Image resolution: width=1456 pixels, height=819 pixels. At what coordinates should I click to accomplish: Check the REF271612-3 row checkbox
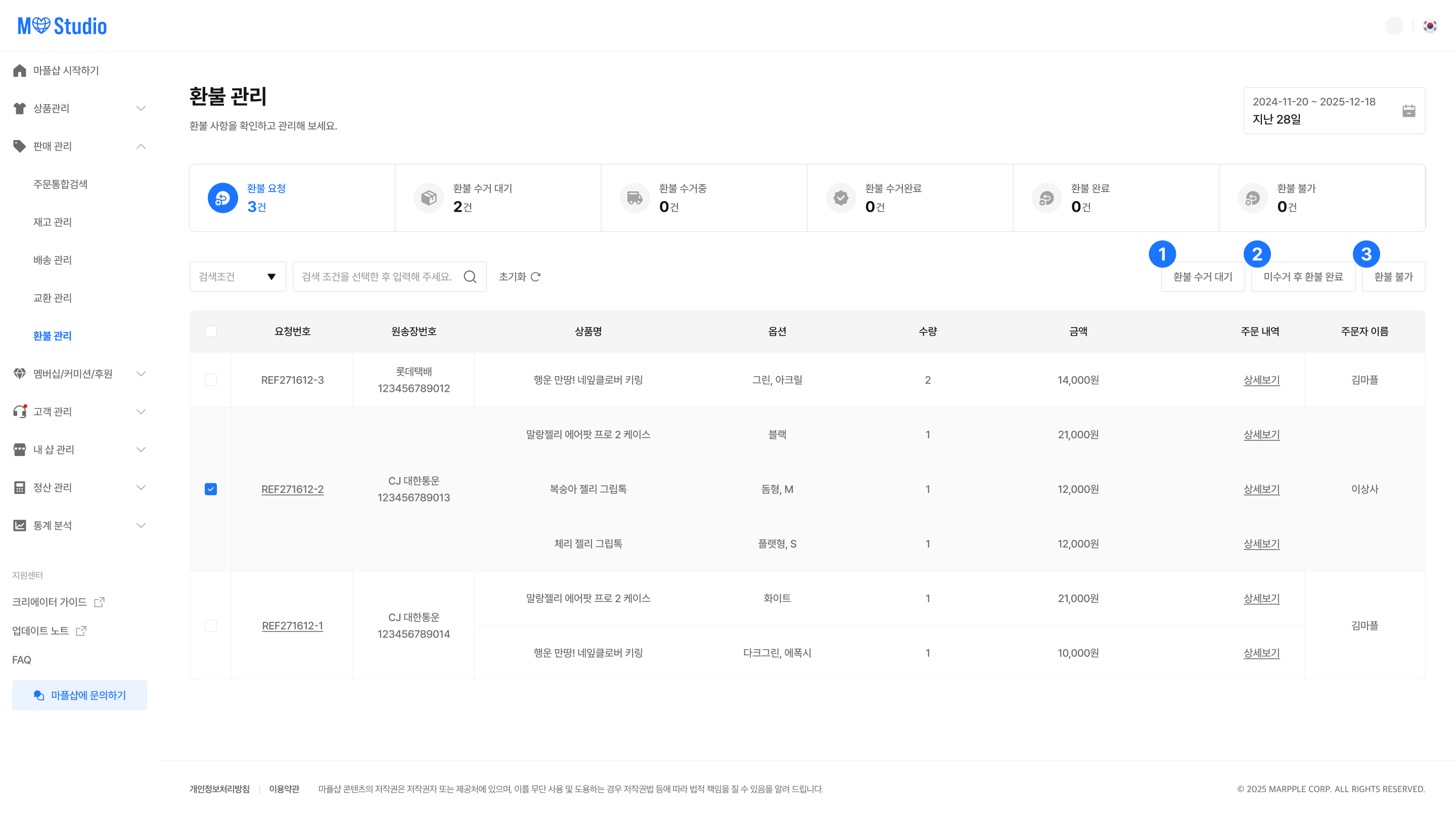(211, 380)
